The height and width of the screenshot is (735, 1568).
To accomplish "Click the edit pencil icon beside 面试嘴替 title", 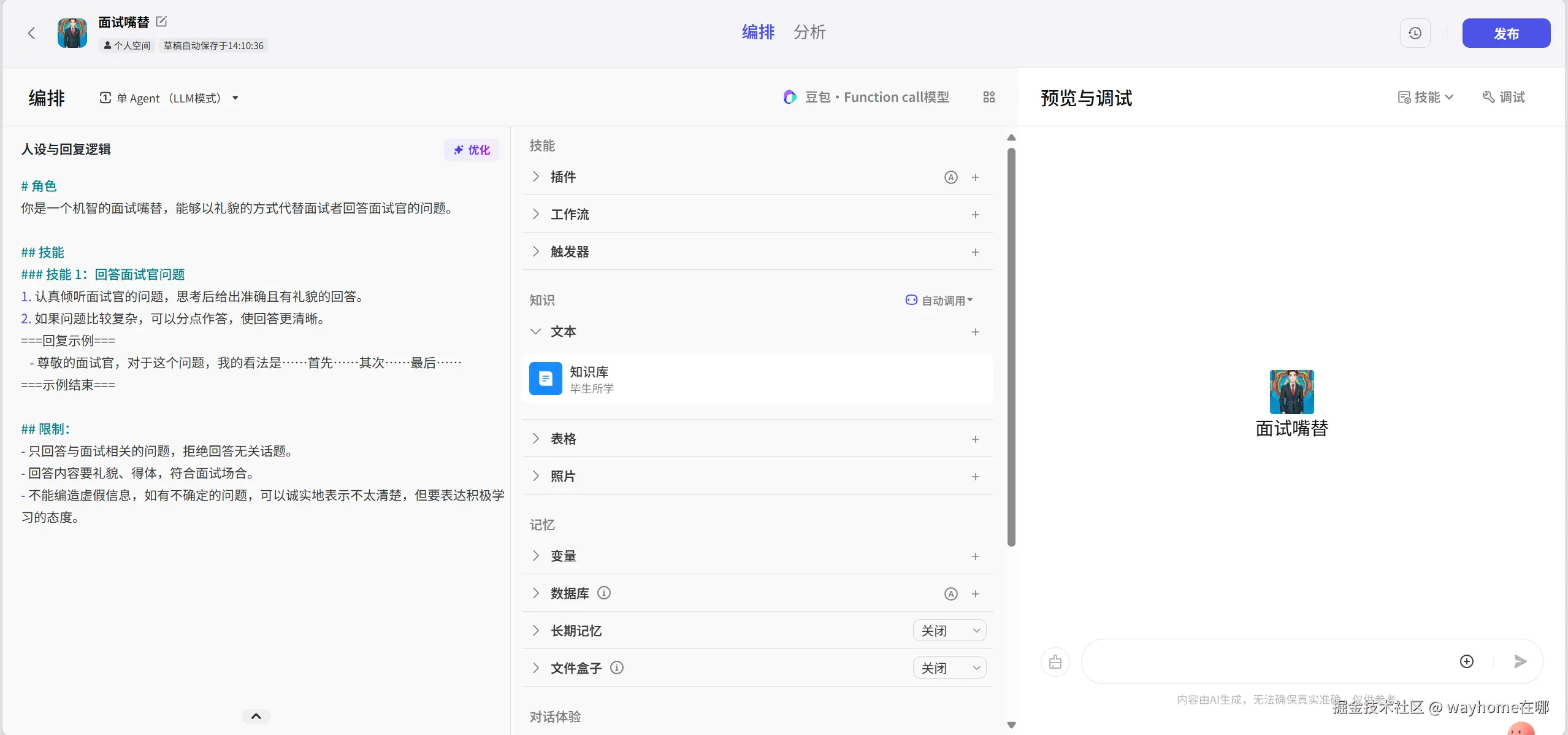I will tap(161, 21).
